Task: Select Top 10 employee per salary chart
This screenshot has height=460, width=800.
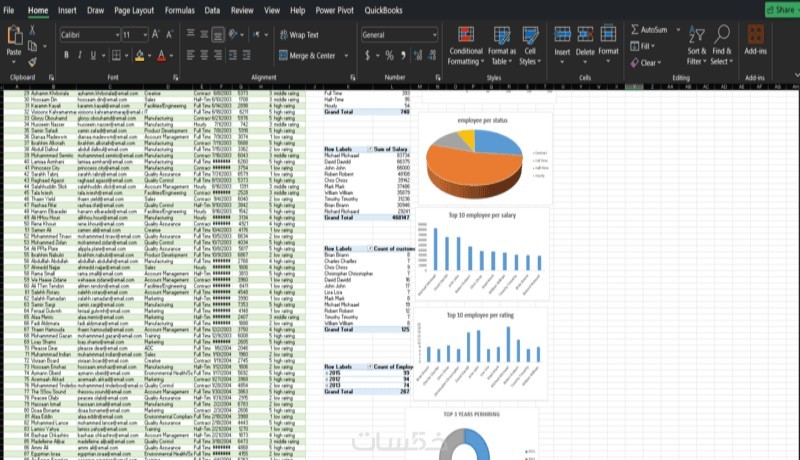Action: click(483, 253)
